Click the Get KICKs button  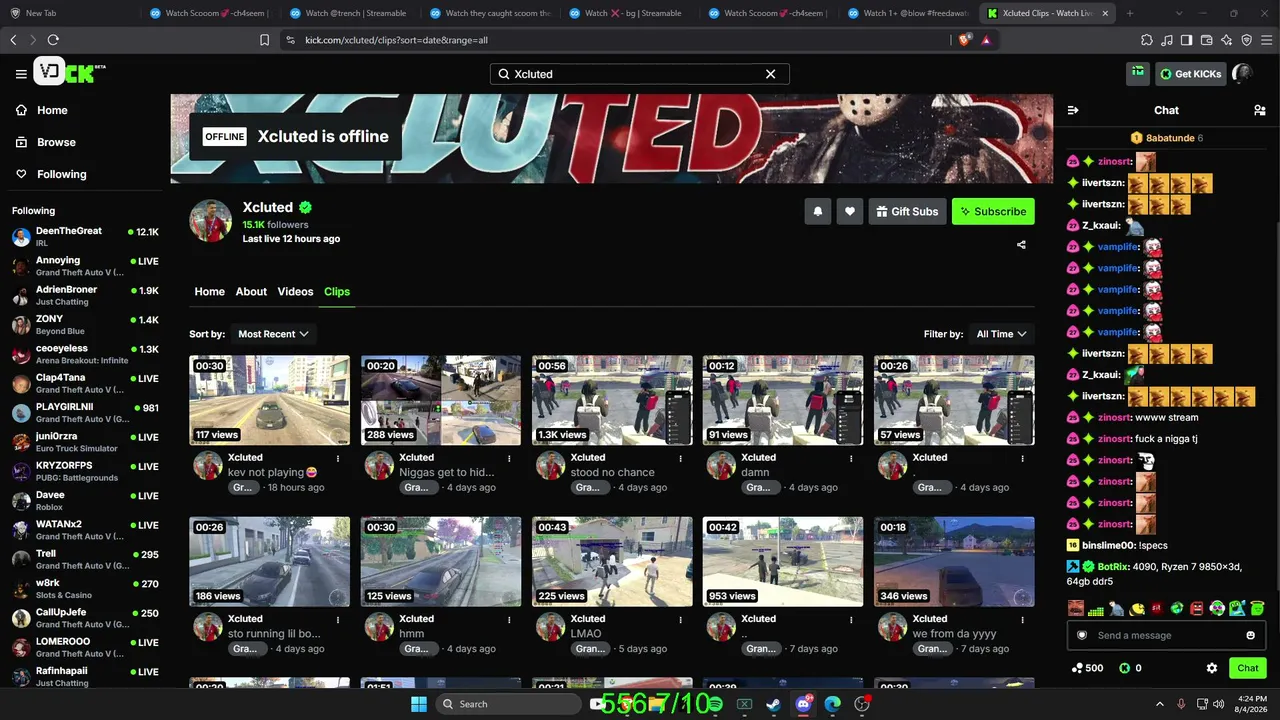click(x=1190, y=74)
